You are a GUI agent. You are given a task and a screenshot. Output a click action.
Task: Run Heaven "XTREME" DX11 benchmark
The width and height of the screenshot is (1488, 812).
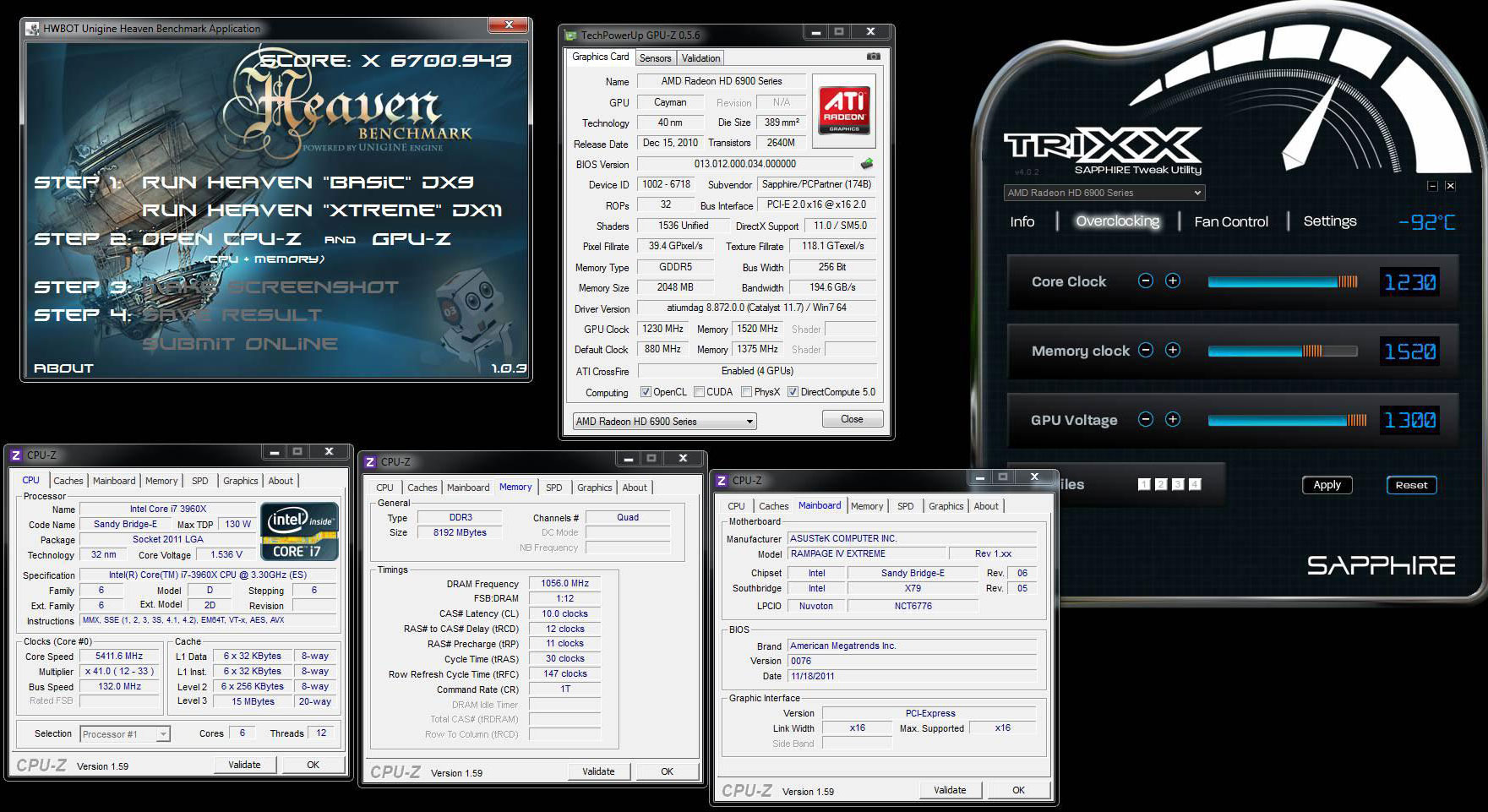(x=322, y=210)
